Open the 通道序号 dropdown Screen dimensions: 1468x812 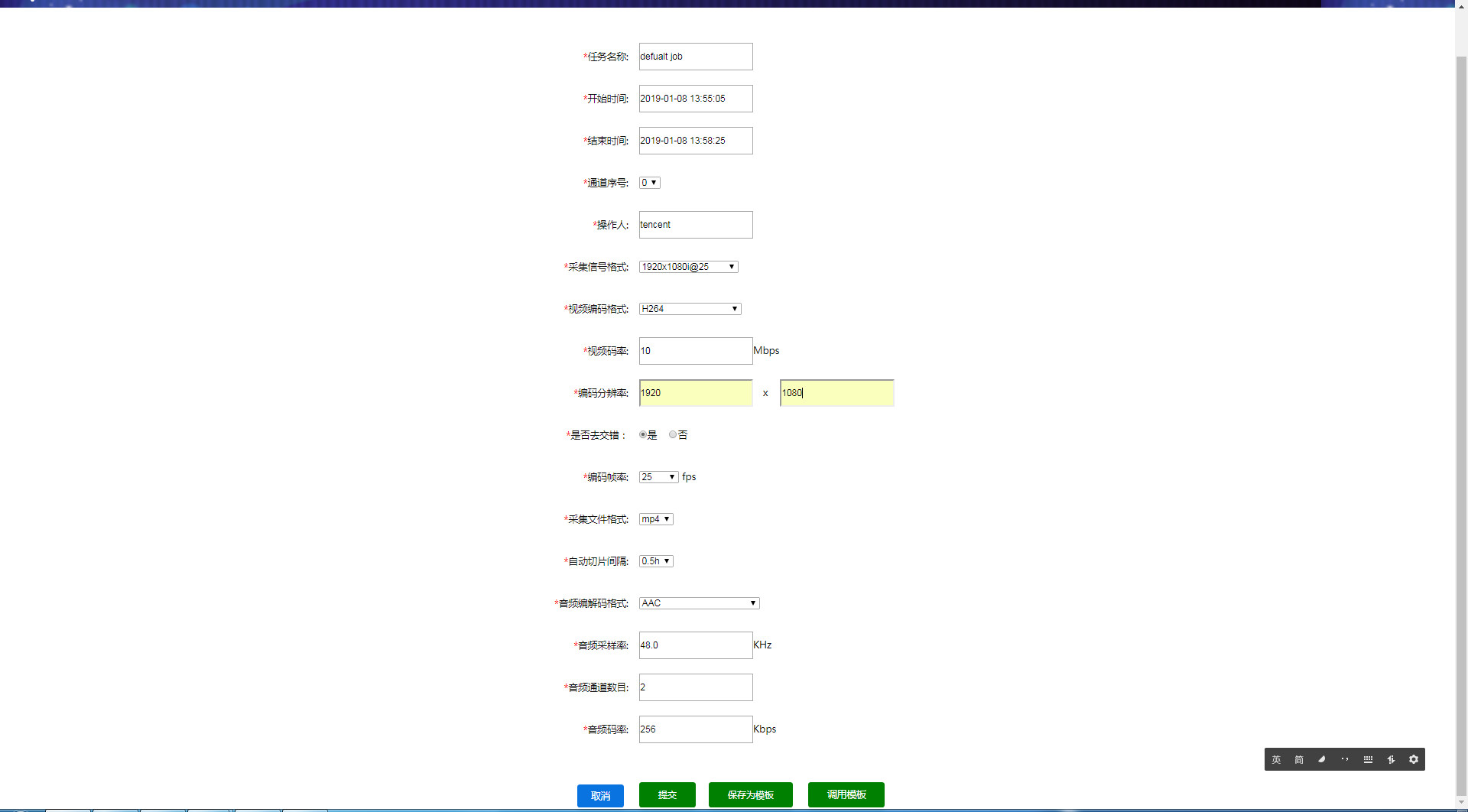click(x=649, y=183)
